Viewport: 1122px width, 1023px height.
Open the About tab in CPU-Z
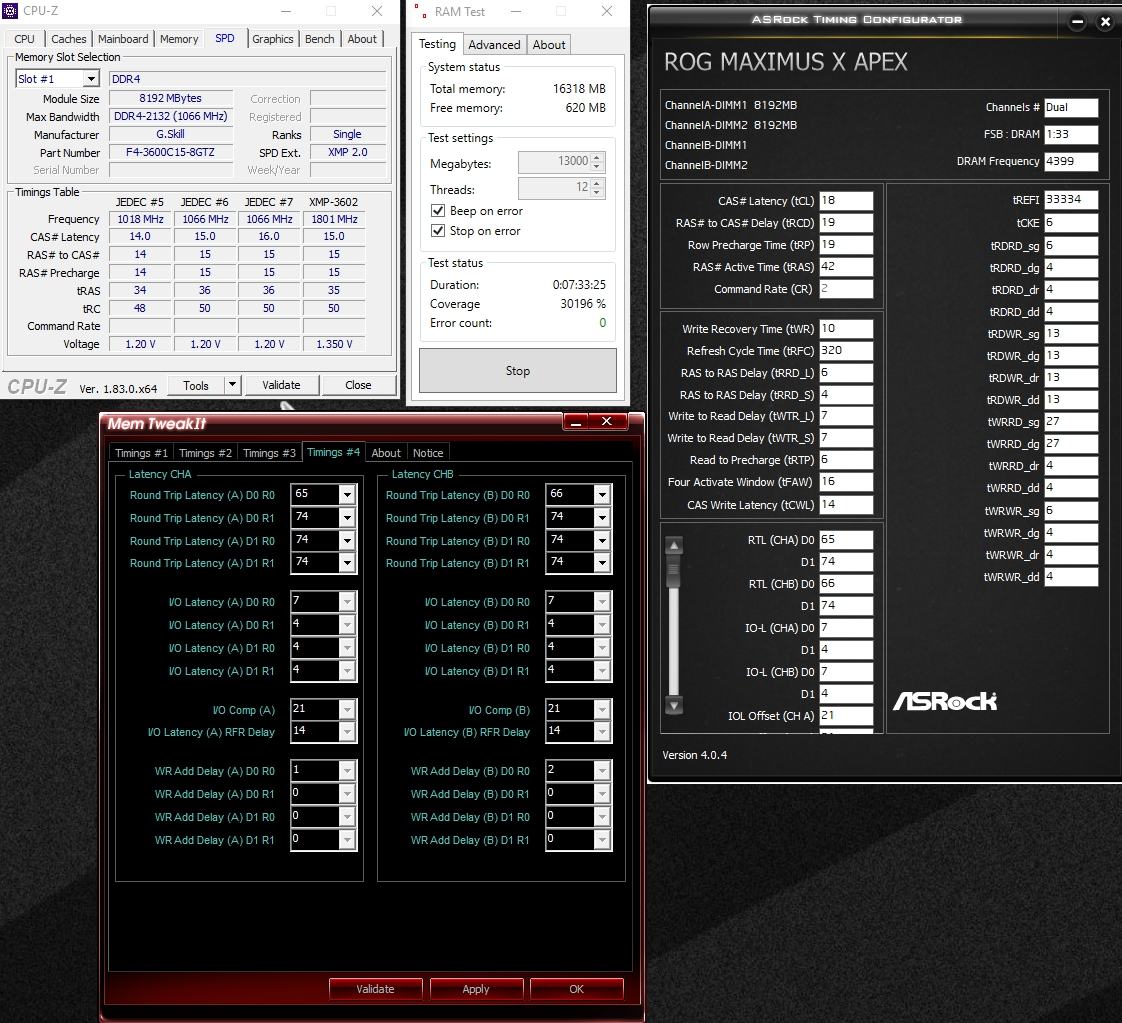362,39
